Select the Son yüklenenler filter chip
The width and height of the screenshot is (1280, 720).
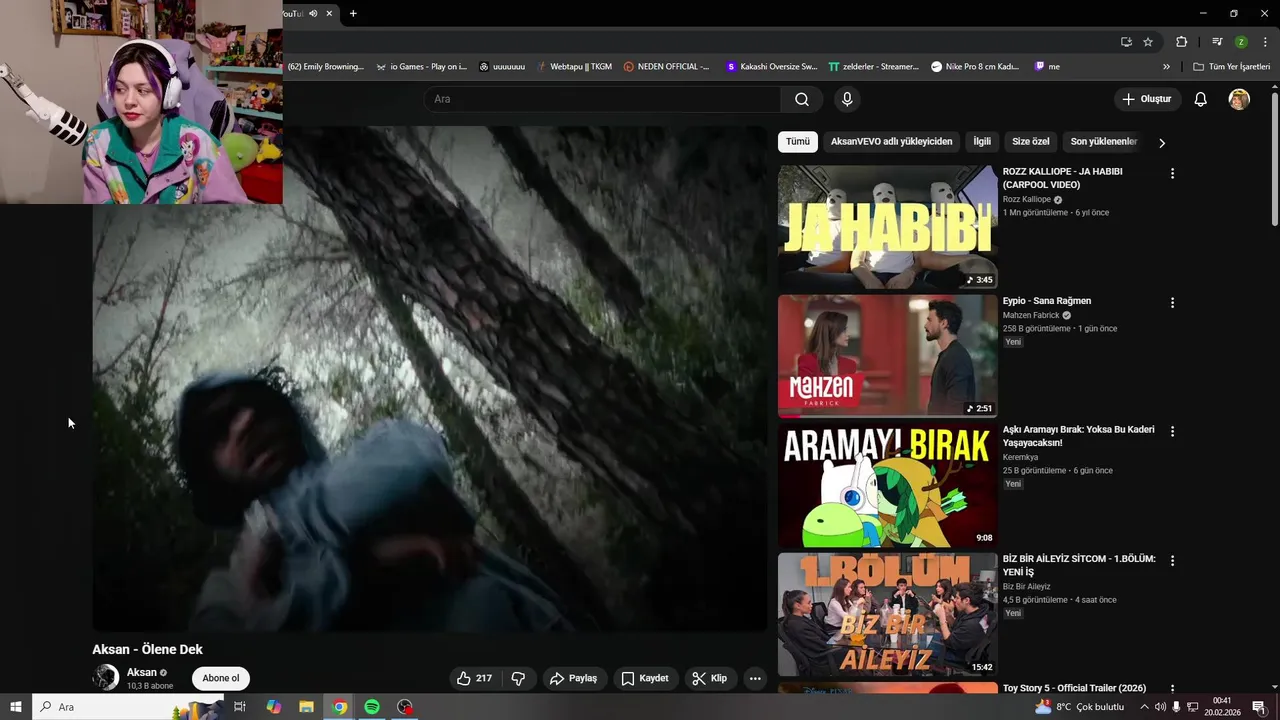(x=1104, y=142)
